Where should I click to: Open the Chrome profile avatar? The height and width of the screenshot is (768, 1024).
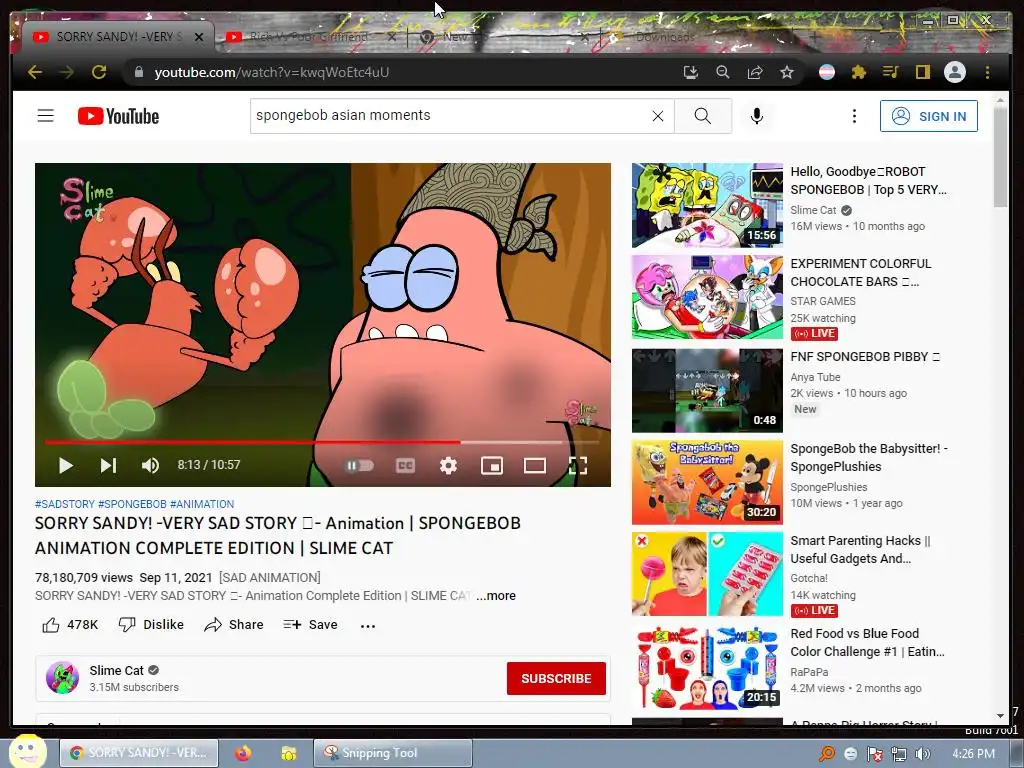[955, 72]
